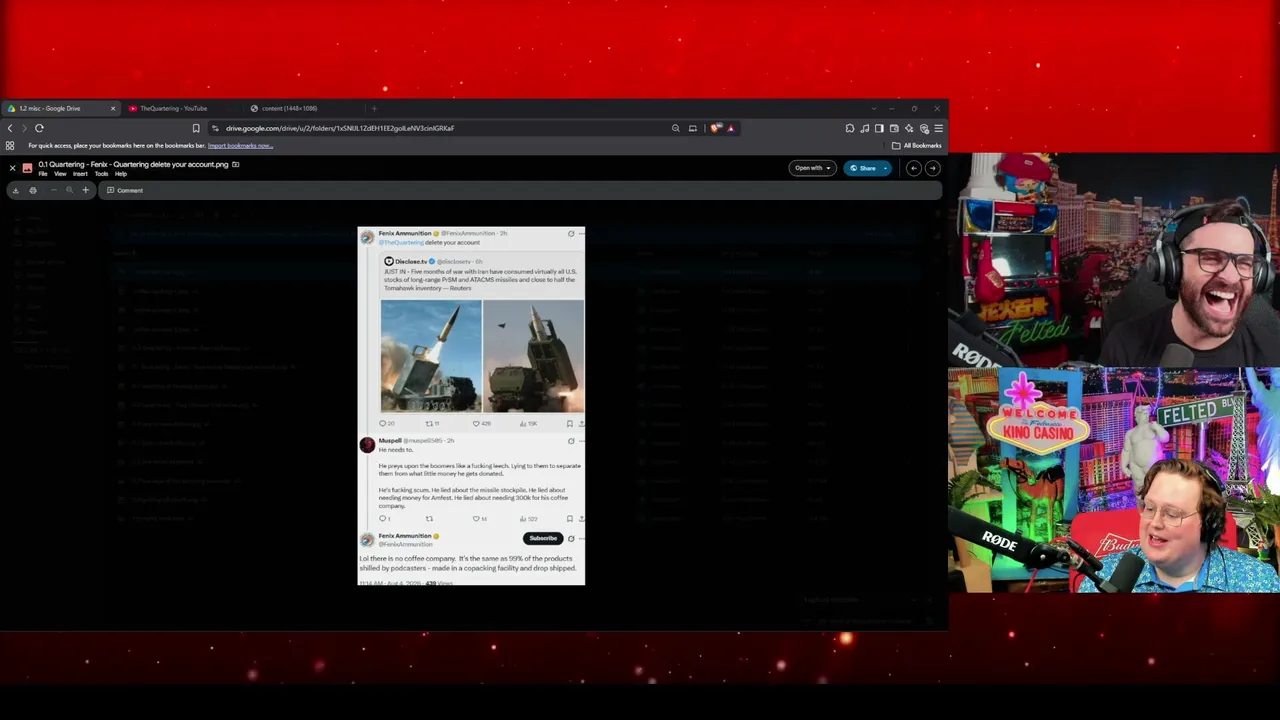Screen dimensions: 1280x720
Task: Click the site info icon in address bar
Action: (215, 128)
